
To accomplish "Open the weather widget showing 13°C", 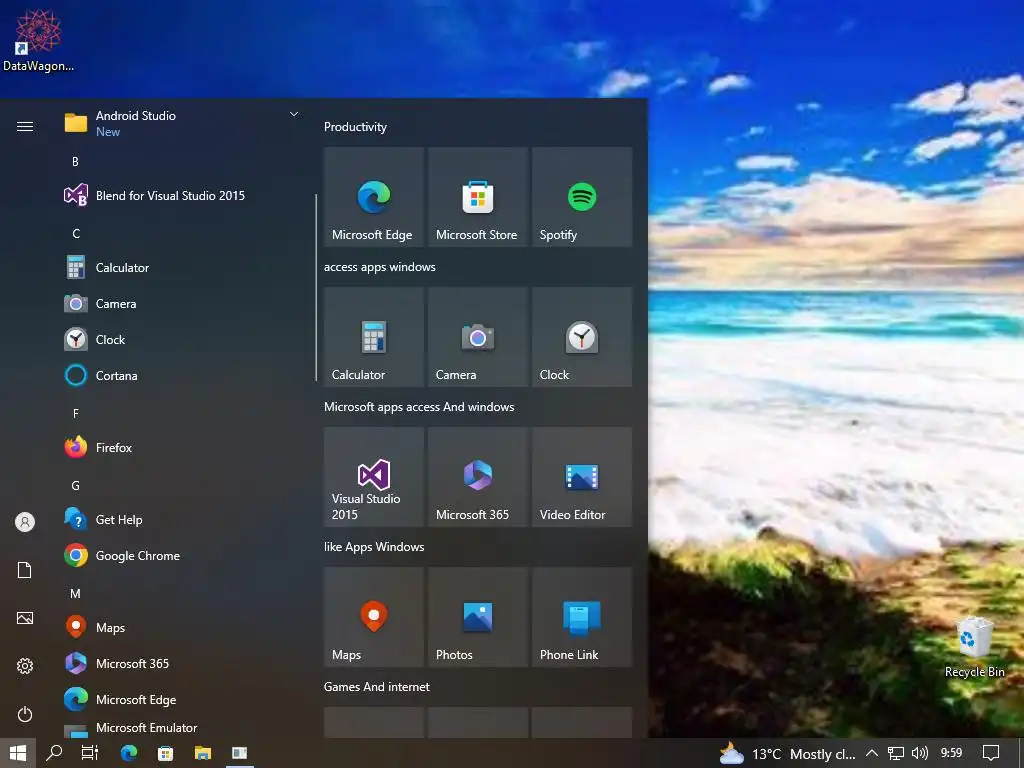I will 787,754.
